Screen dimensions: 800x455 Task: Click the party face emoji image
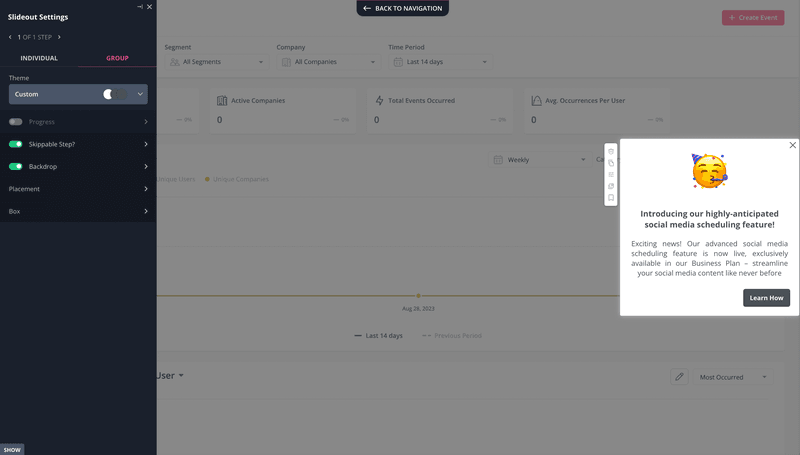click(709, 171)
